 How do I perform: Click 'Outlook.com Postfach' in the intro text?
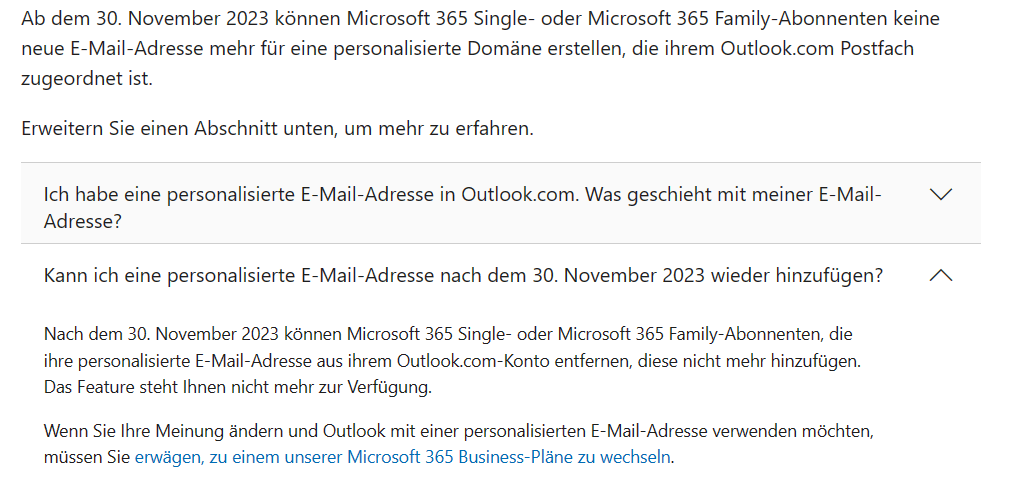[x=817, y=49]
